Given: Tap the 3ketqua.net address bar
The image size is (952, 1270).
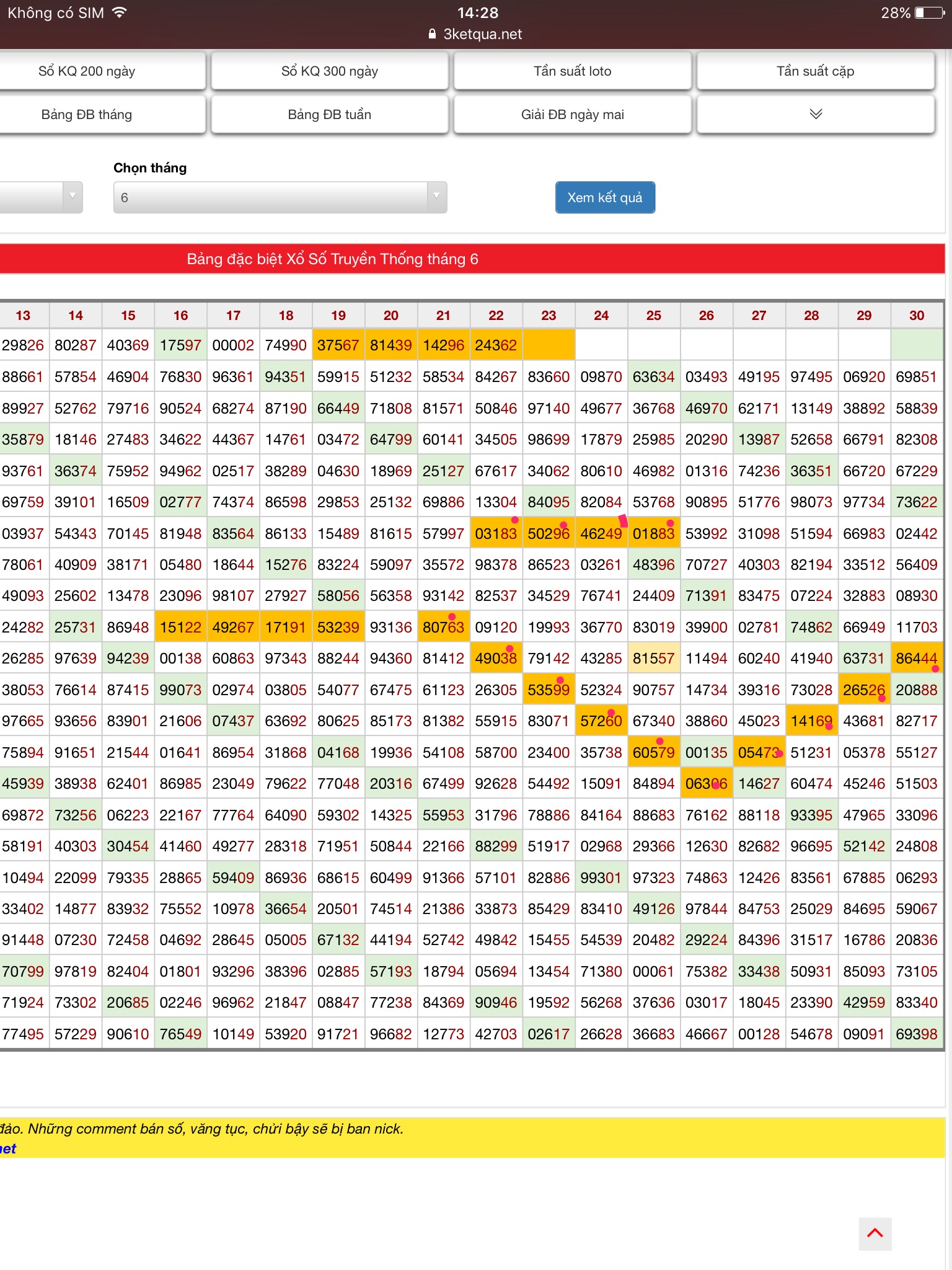Looking at the screenshot, I should tap(476, 34).
